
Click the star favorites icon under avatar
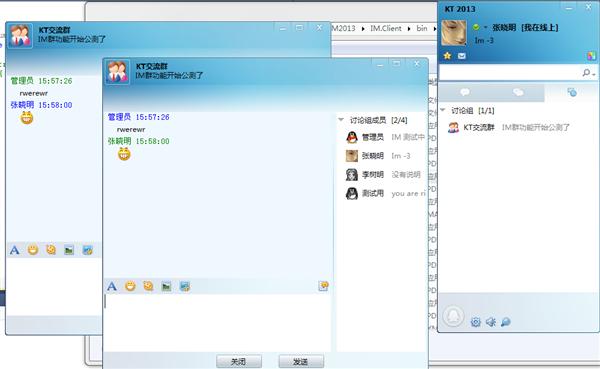click(x=447, y=56)
